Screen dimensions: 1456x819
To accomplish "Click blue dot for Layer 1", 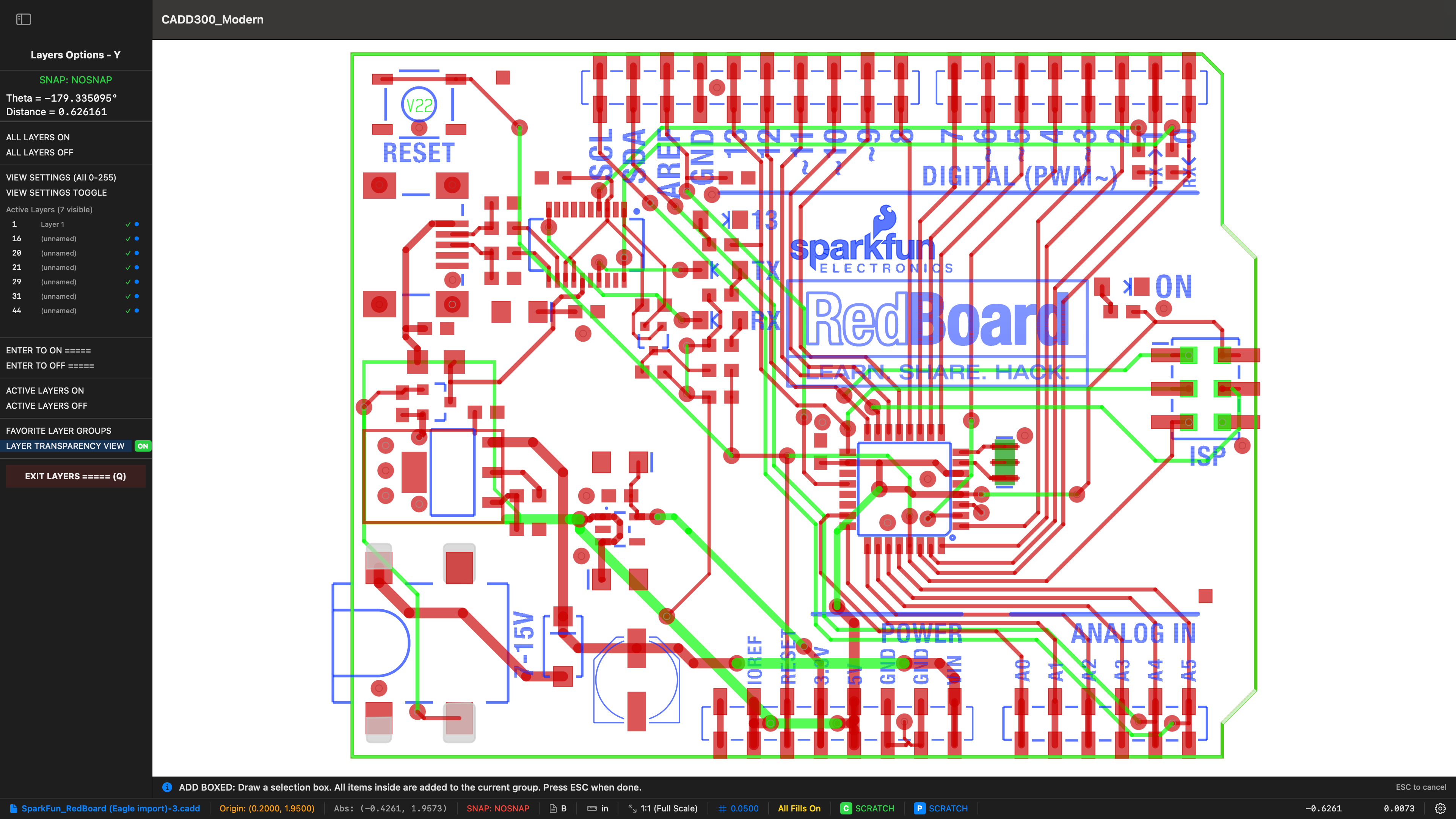I will (x=137, y=224).
